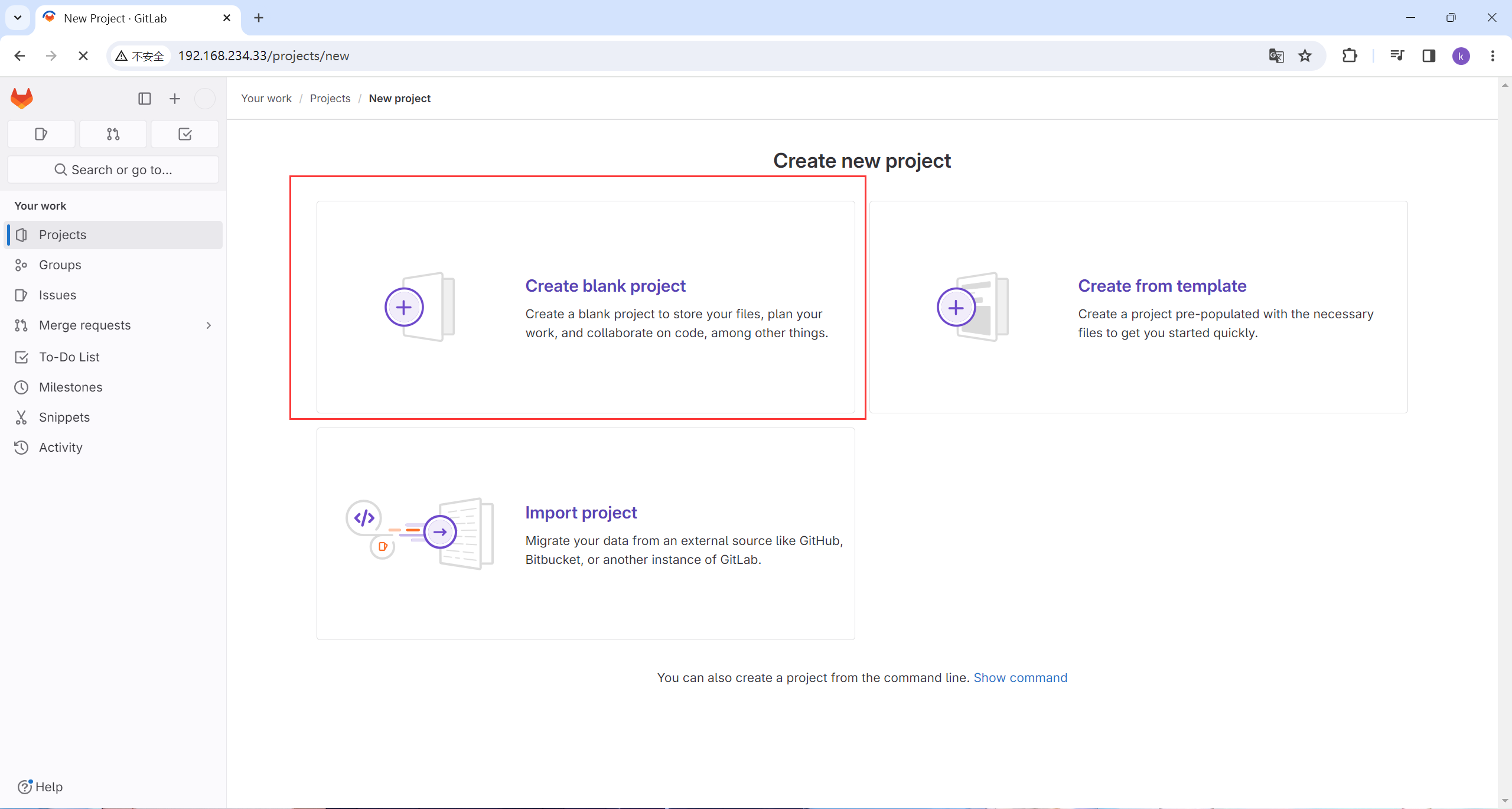Click the Show command link
The width and height of the screenshot is (1512, 809).
[x=1020, y=678]
